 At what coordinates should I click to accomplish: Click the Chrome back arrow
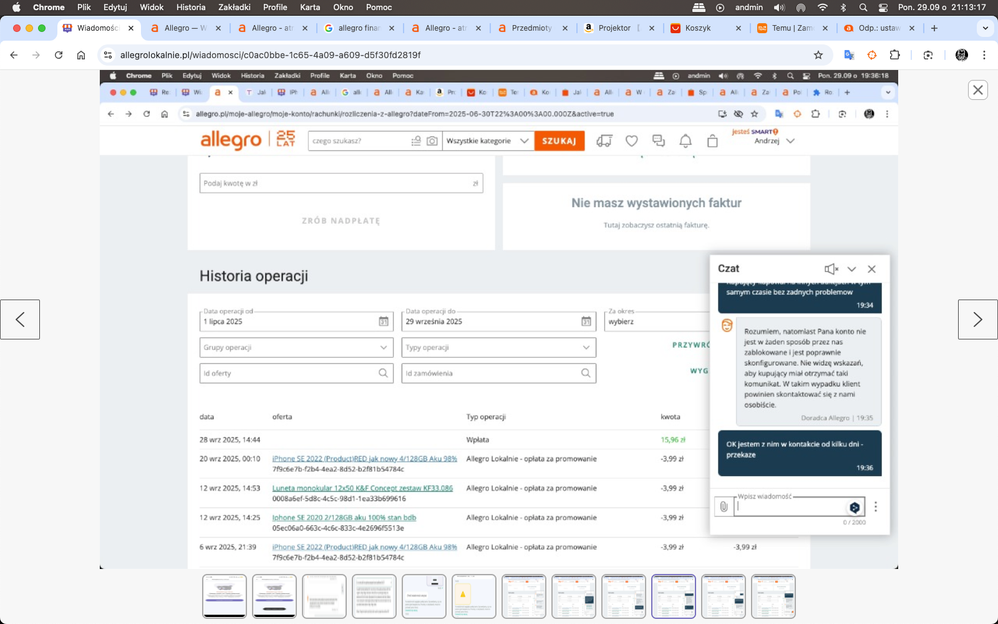(x=14, y=55)
